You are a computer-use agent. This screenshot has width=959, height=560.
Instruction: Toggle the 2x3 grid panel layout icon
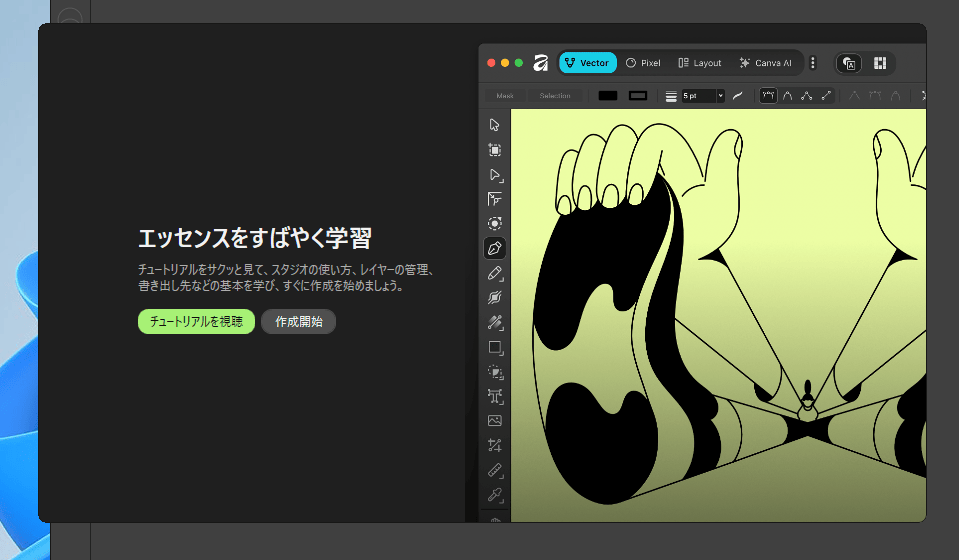pyautogui.click(x=880, y=63)
